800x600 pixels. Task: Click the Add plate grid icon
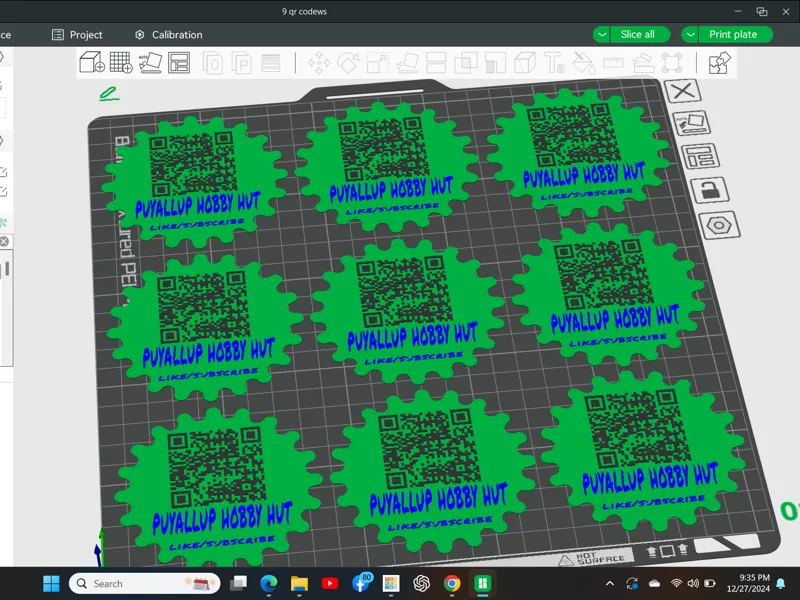(x=121, y=63)
